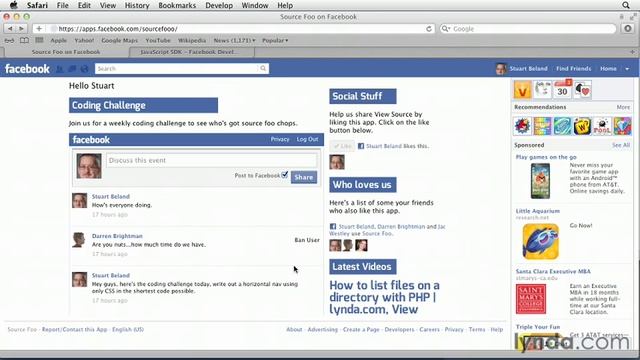Image resolution: width=640 pixels, height=360 pixels.
Task: Open Saint Mary's College ad image
Action: pos(531,299)
